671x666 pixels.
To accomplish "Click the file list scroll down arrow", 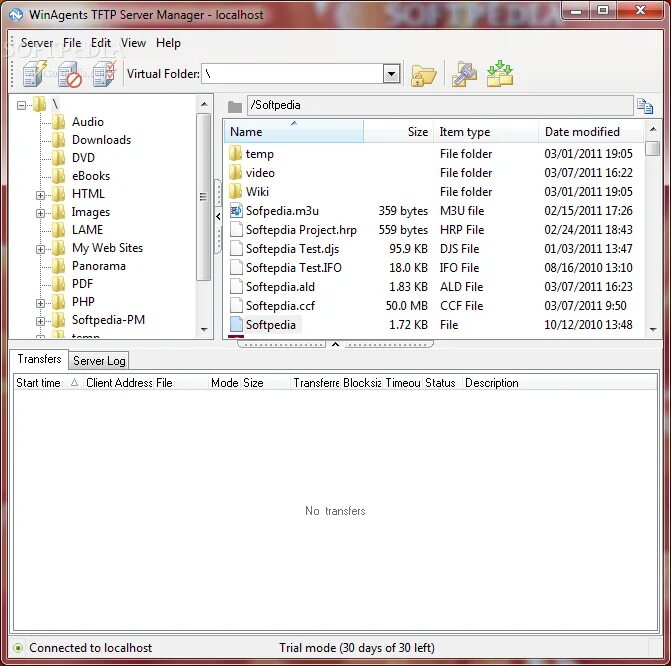I will 653,329.
